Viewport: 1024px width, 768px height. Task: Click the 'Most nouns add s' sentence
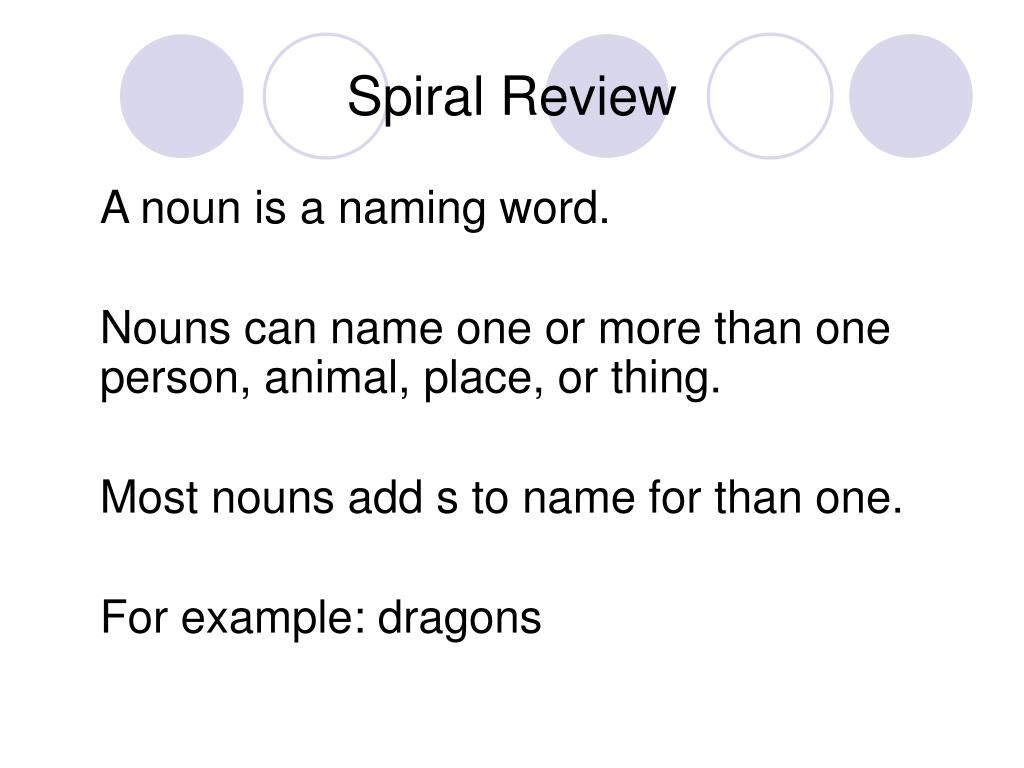point(502,497)
